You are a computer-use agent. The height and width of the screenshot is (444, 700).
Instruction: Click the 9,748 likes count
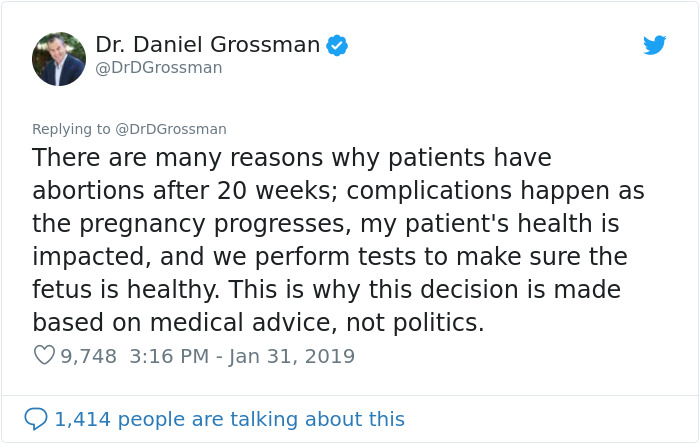[89, 356]
